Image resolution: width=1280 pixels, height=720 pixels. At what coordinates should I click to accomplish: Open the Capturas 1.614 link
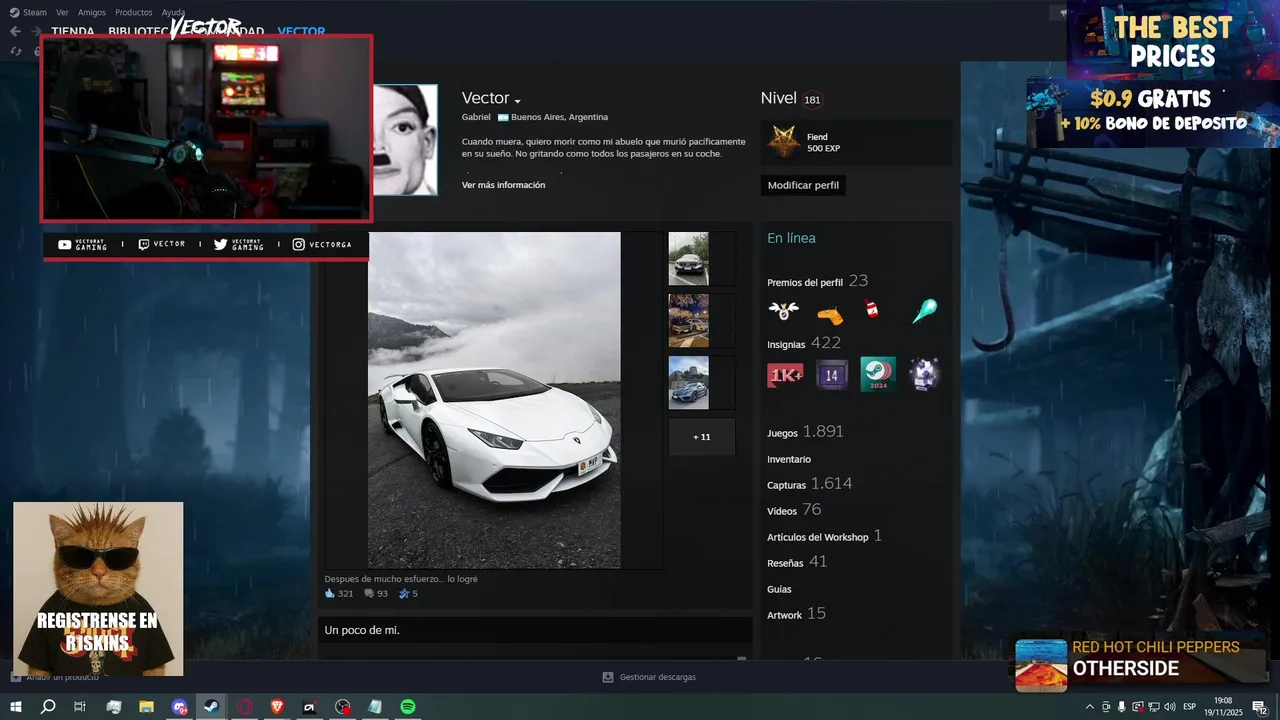tap(810, 484)
